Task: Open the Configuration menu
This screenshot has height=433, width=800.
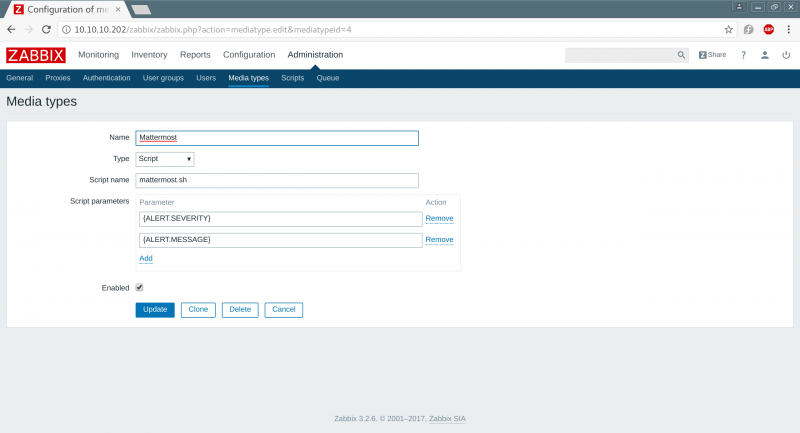Action: [x=249, y=55]
